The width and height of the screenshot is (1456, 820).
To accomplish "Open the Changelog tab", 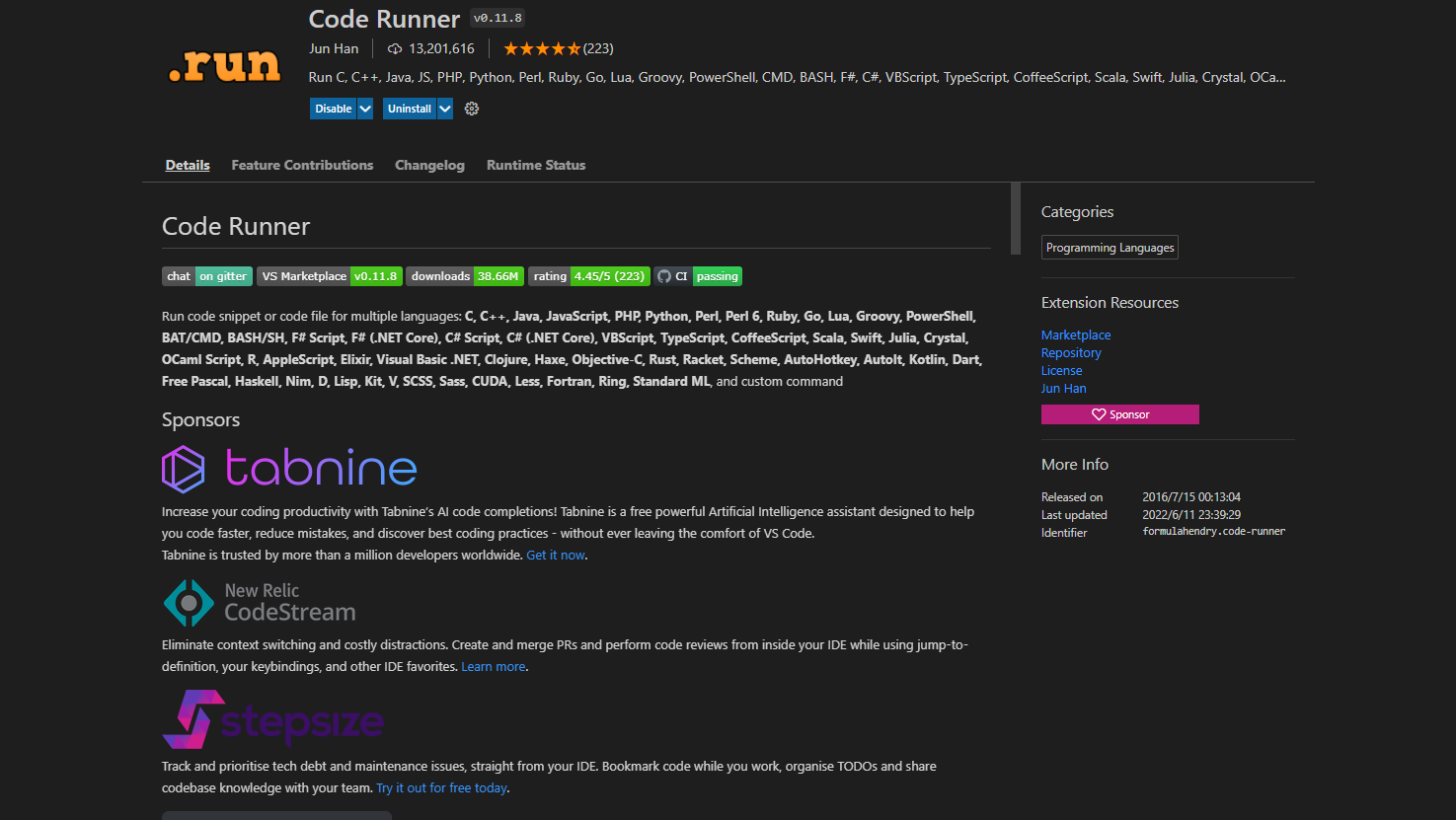I will [x=429, y=165].
